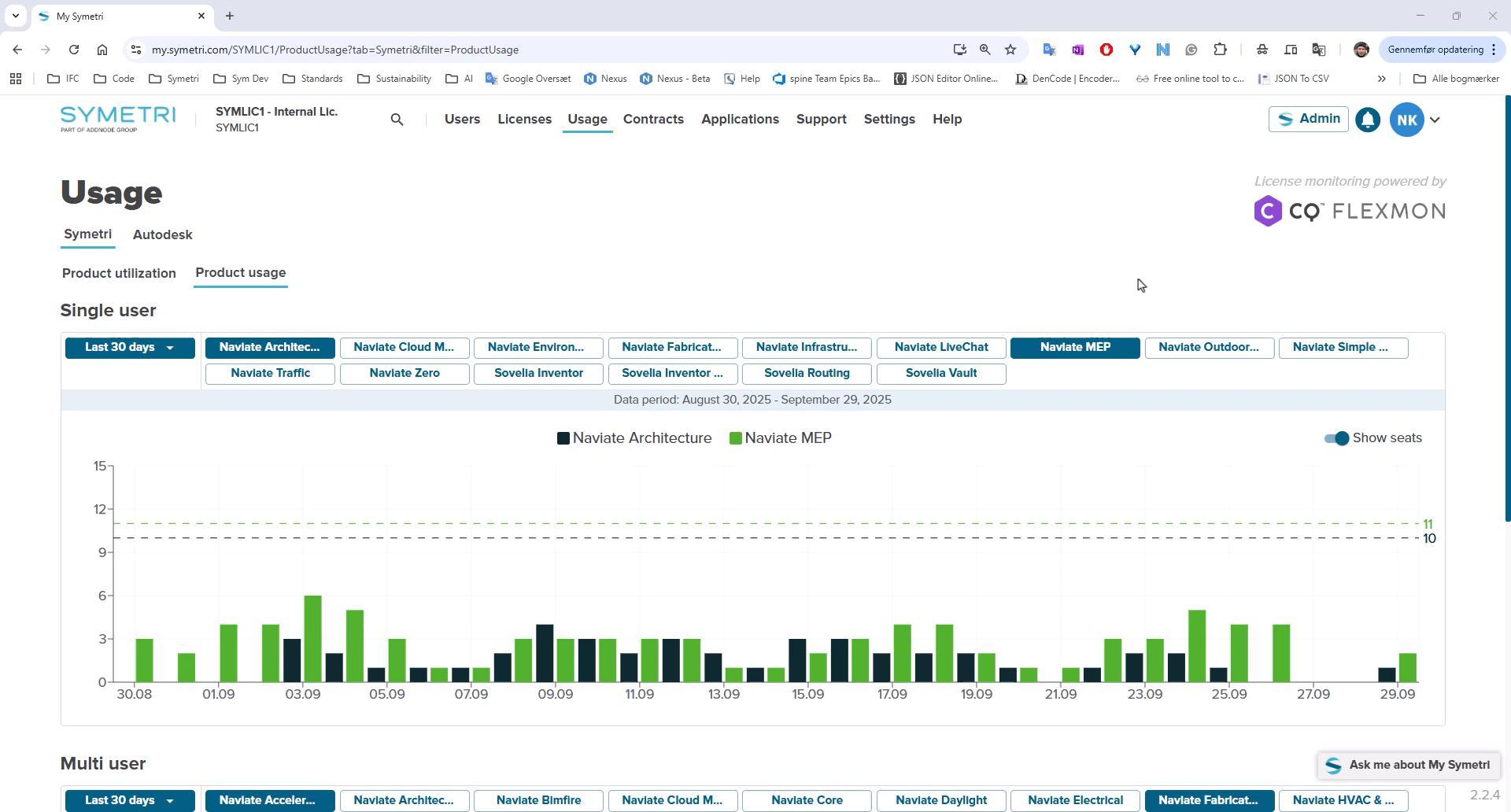
Task: Toggle Naviate Infrastru... product filter
Action: pyautogui.click(x=807, y=348)
